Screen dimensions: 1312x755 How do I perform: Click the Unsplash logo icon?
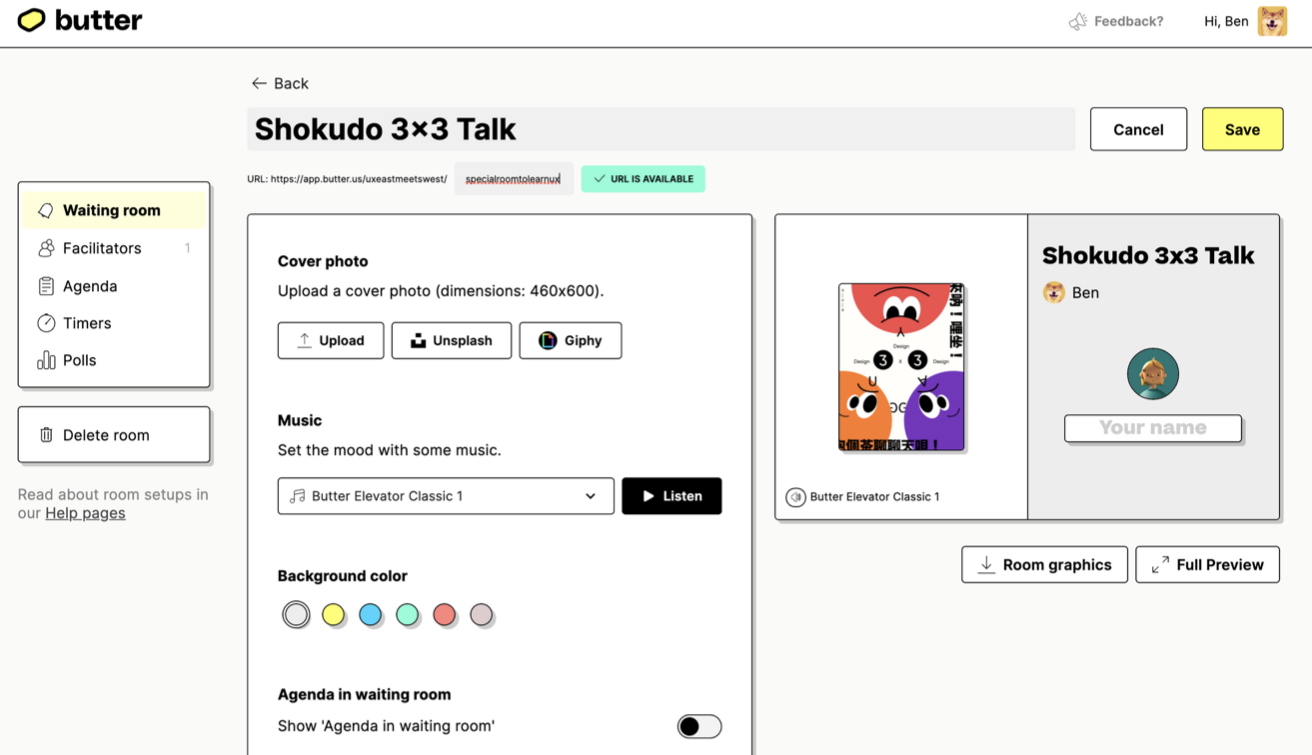tap(418, 340)
